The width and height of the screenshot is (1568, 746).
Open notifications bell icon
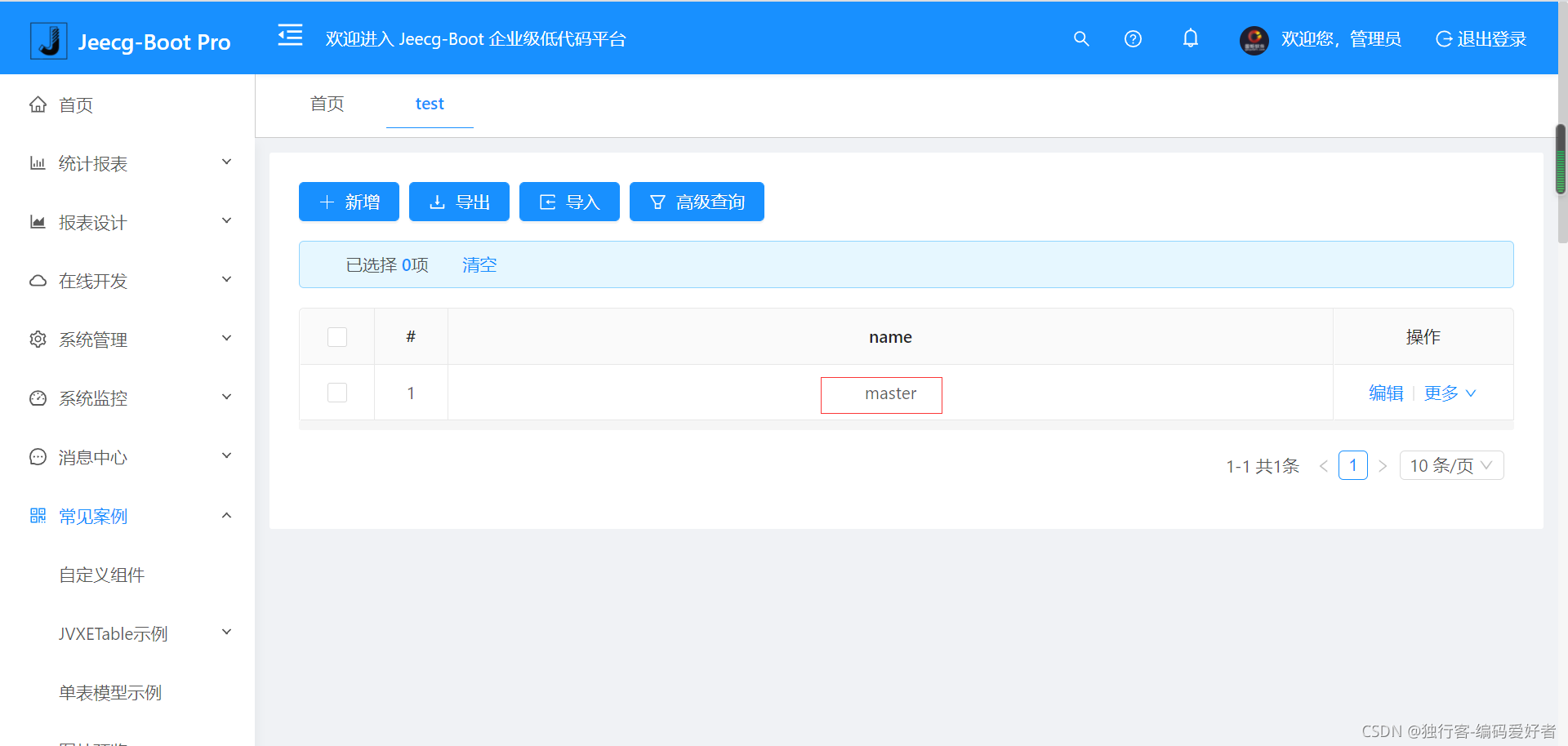click(x=1191, y=38)
